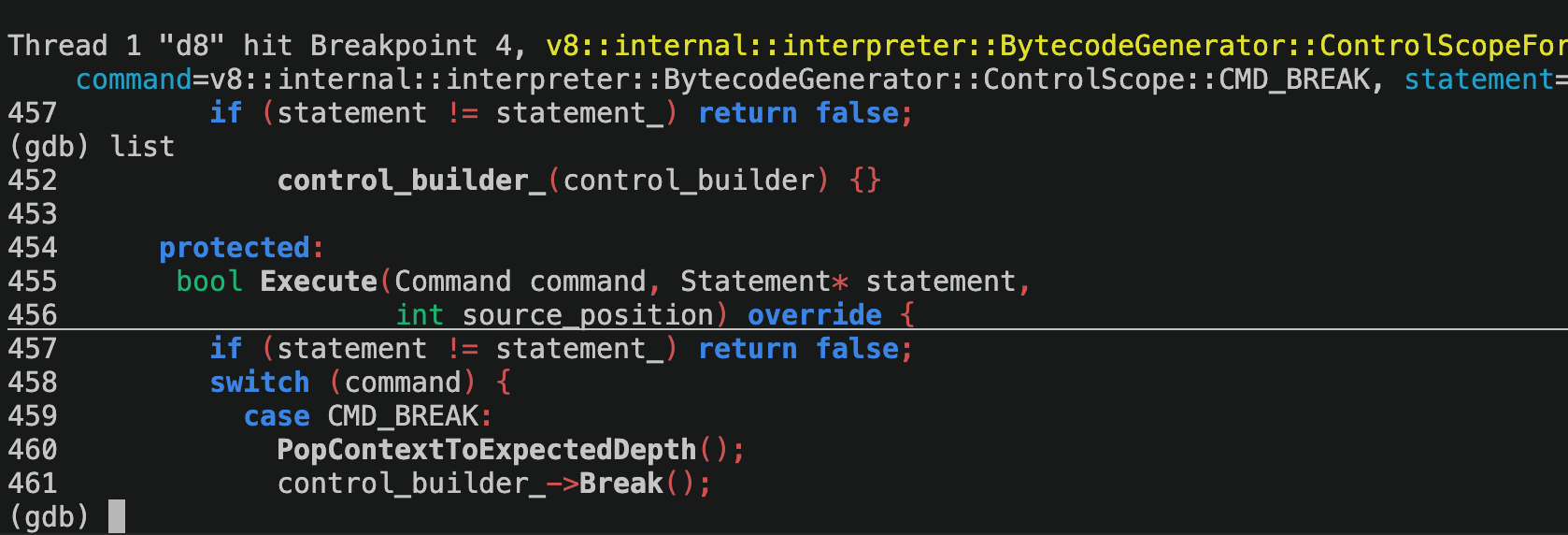1568x535 pixels.
Task: Click line number 453
Action: tap(33, 214)
